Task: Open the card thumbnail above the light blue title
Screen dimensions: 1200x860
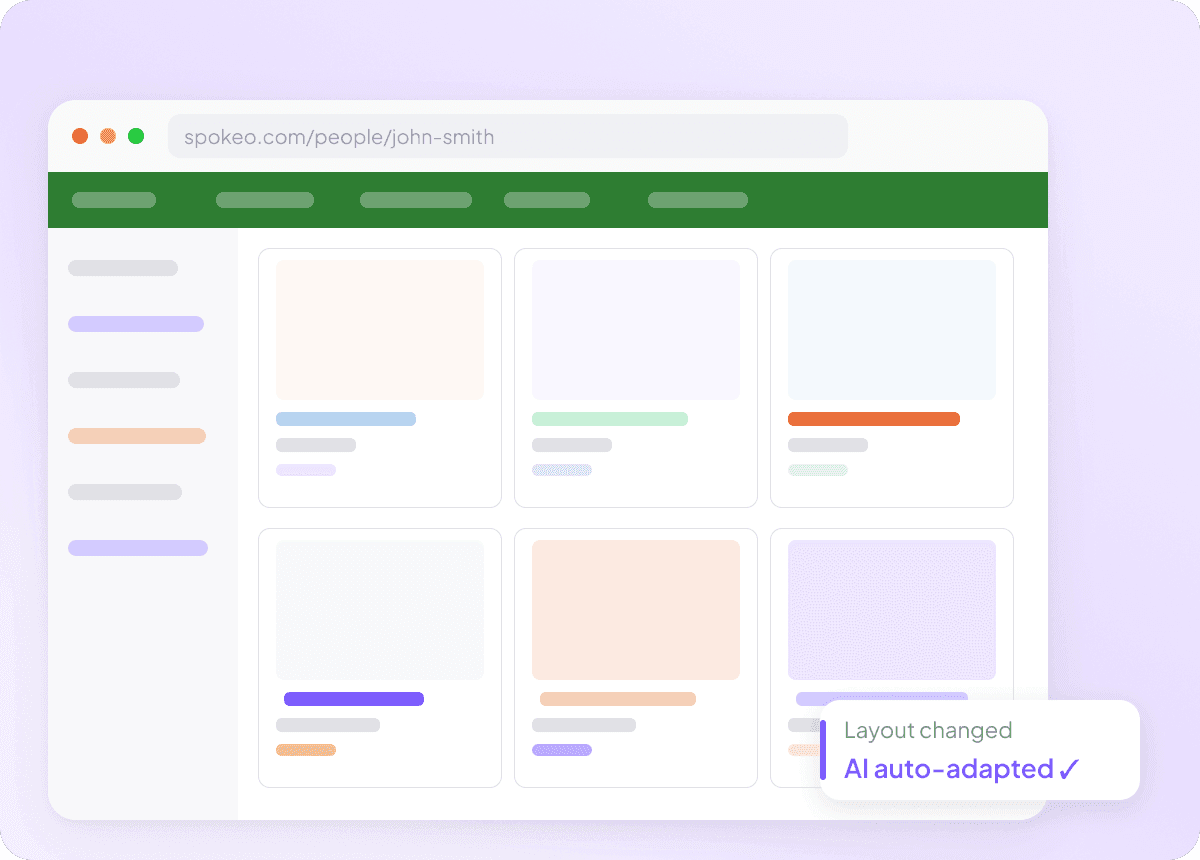Action: click(380, 330)
